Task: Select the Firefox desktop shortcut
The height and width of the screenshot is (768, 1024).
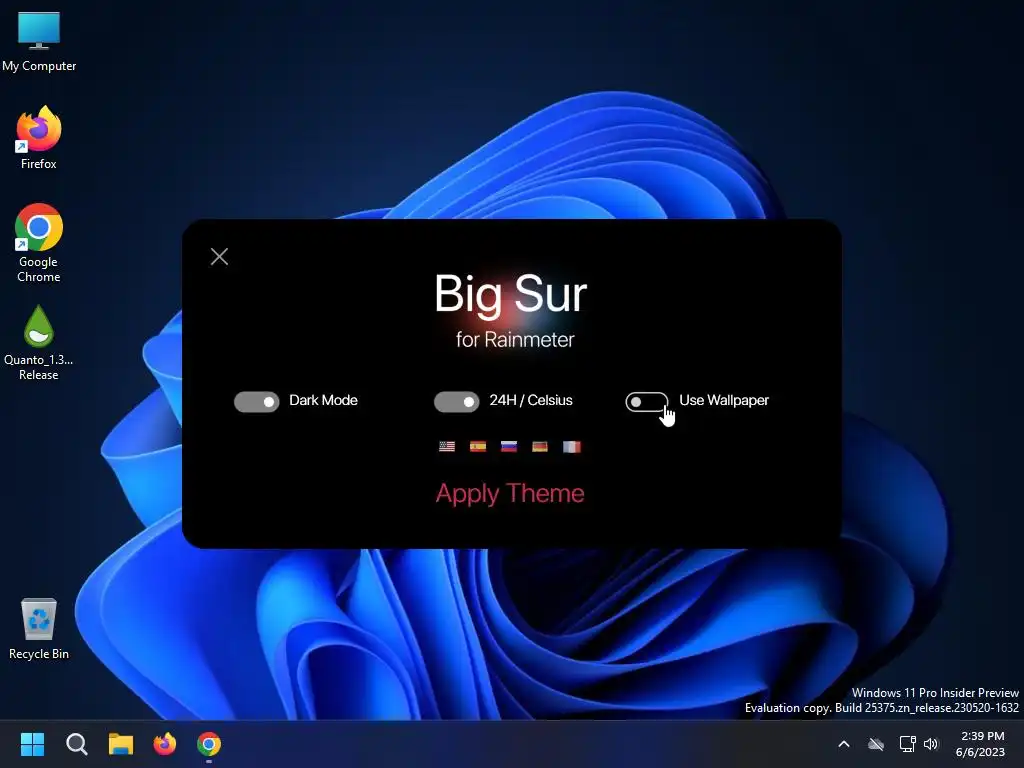Action: coord(39,138)
